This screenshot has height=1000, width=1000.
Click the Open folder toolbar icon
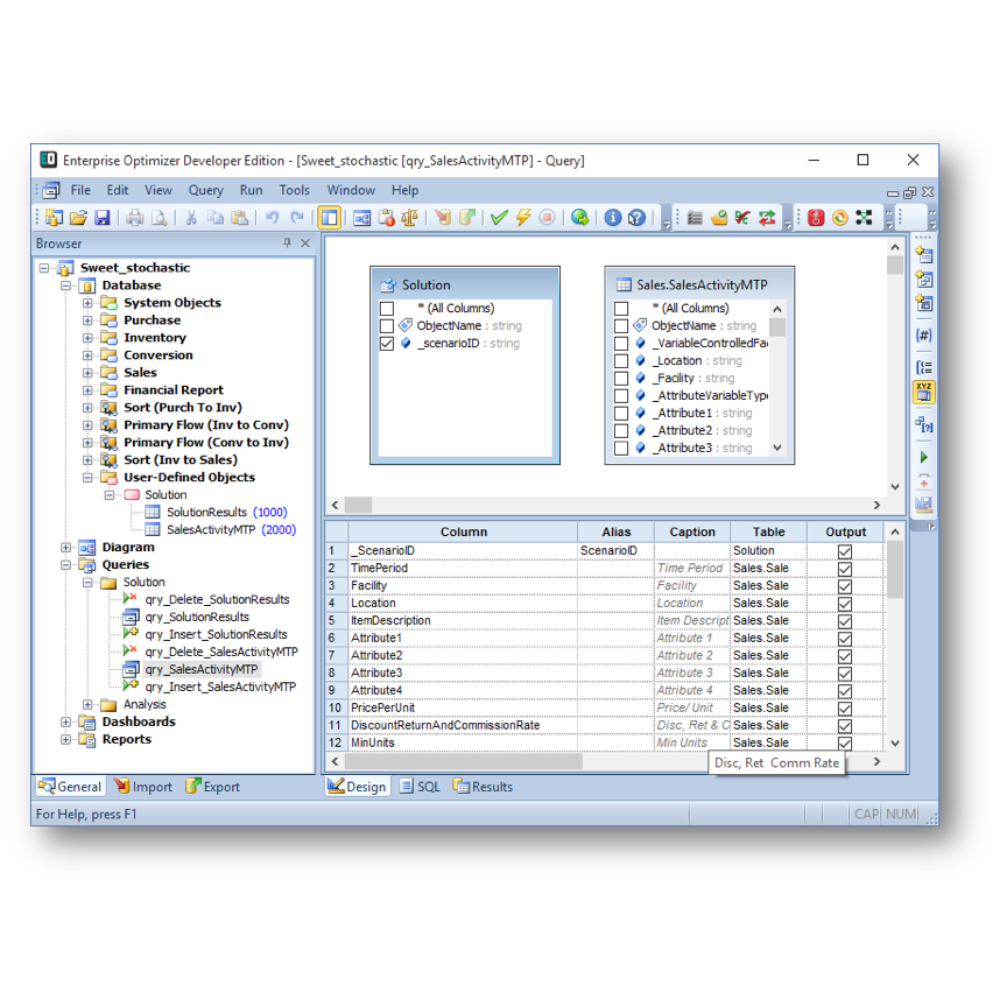(78, 217)
